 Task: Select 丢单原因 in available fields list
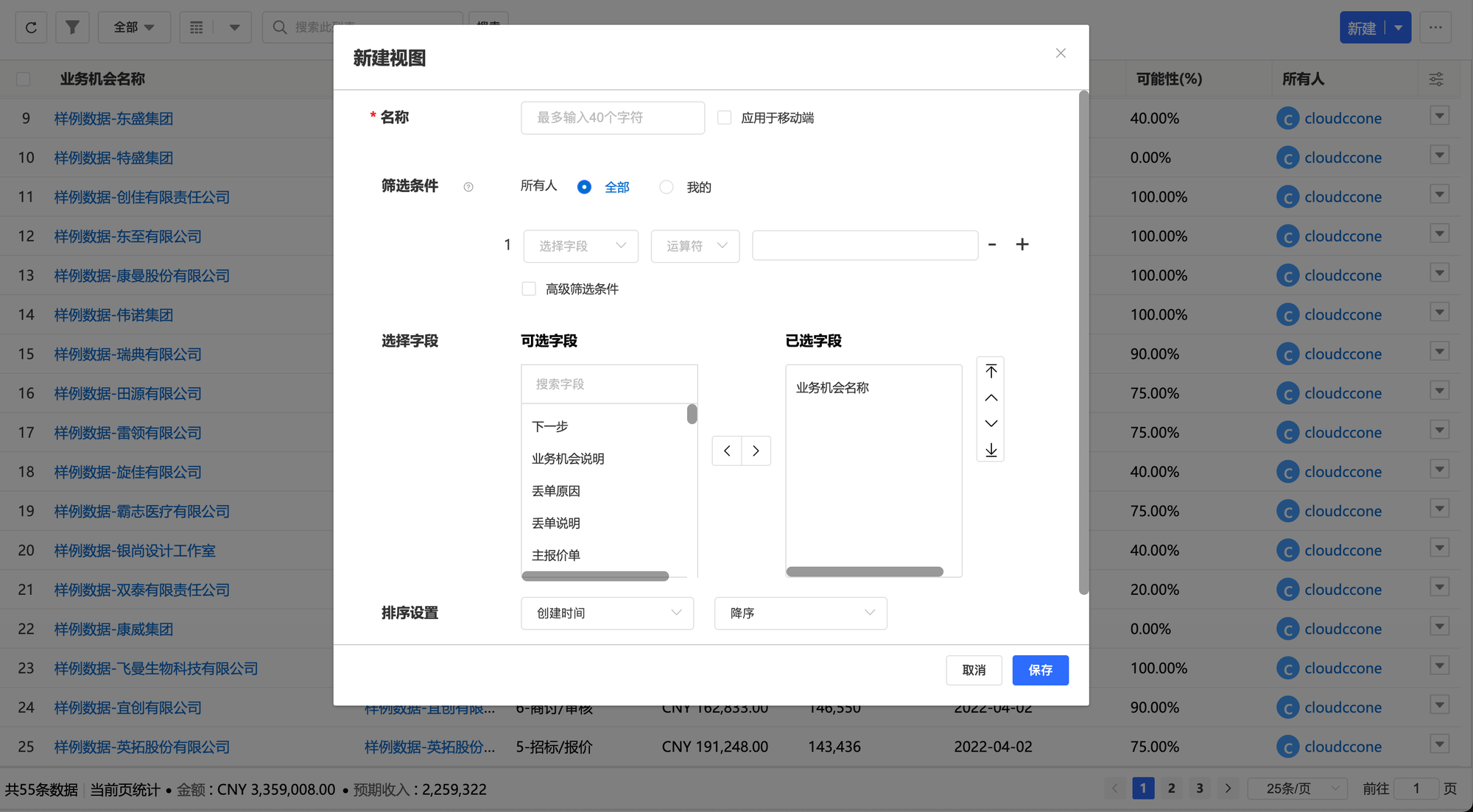[556, 491]
